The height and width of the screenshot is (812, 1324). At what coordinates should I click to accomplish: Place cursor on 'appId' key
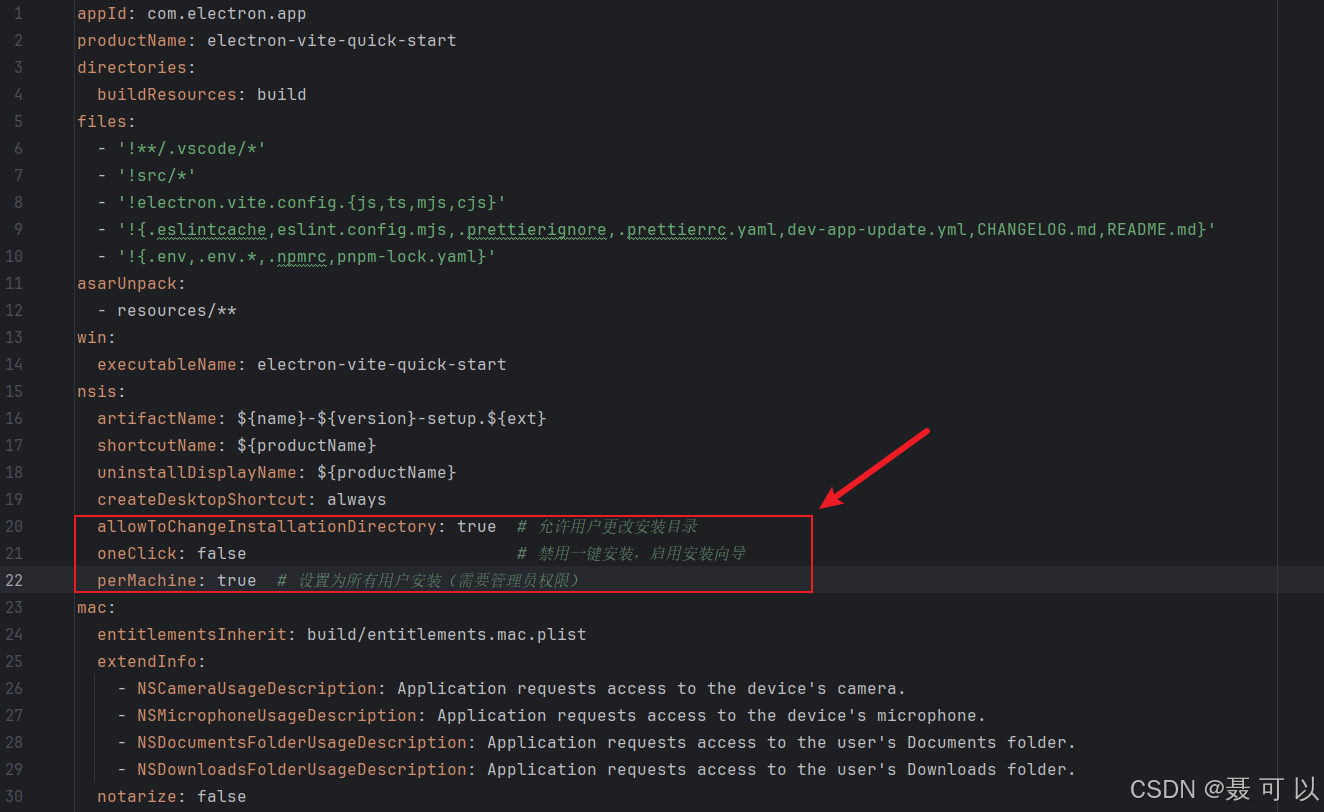(x=102, y=14)
